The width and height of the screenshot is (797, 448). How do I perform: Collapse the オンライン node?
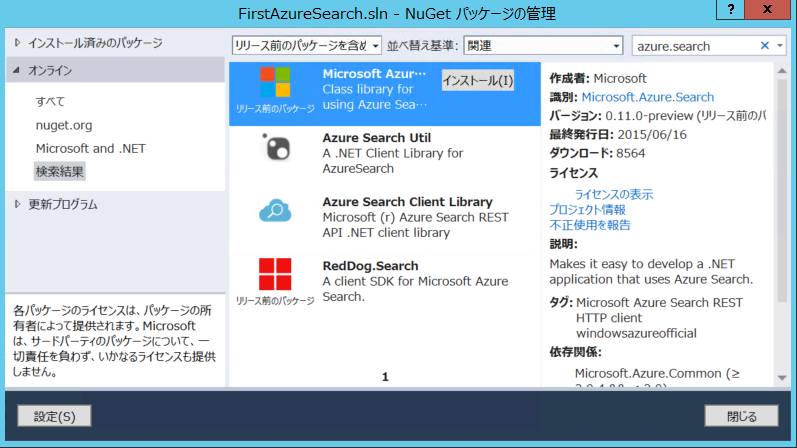click(17, 70)
